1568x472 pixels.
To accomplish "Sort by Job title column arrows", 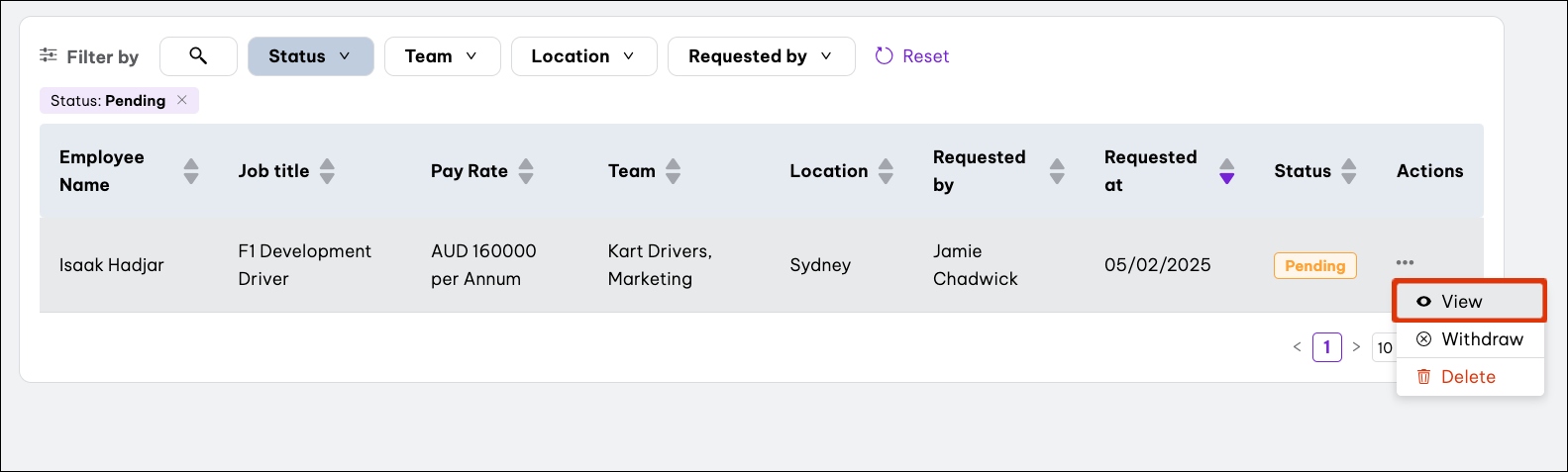I will [x=327, y=171].
